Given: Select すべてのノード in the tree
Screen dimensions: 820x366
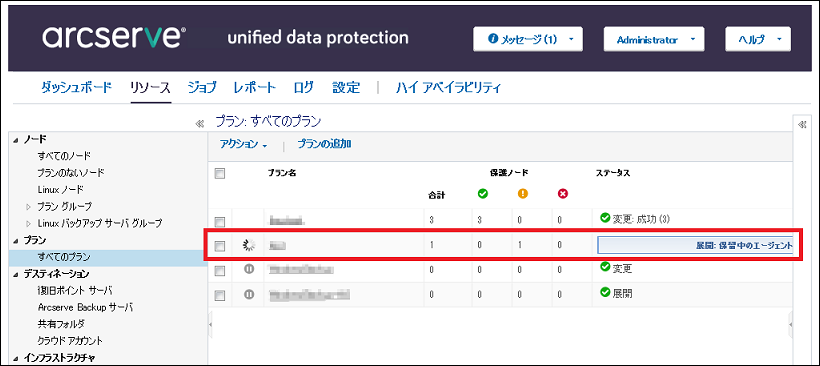Looking at the screenshot, I should (64, 155).
